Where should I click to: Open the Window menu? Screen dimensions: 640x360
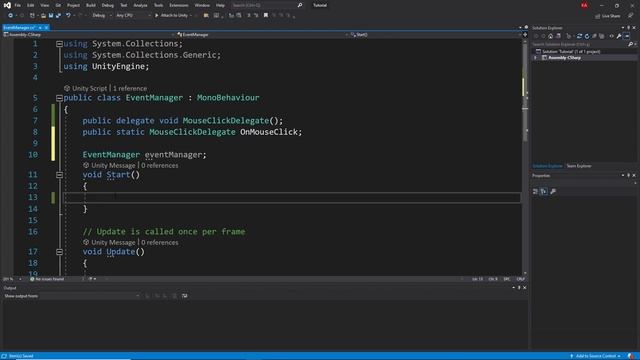tap(202, 5)
